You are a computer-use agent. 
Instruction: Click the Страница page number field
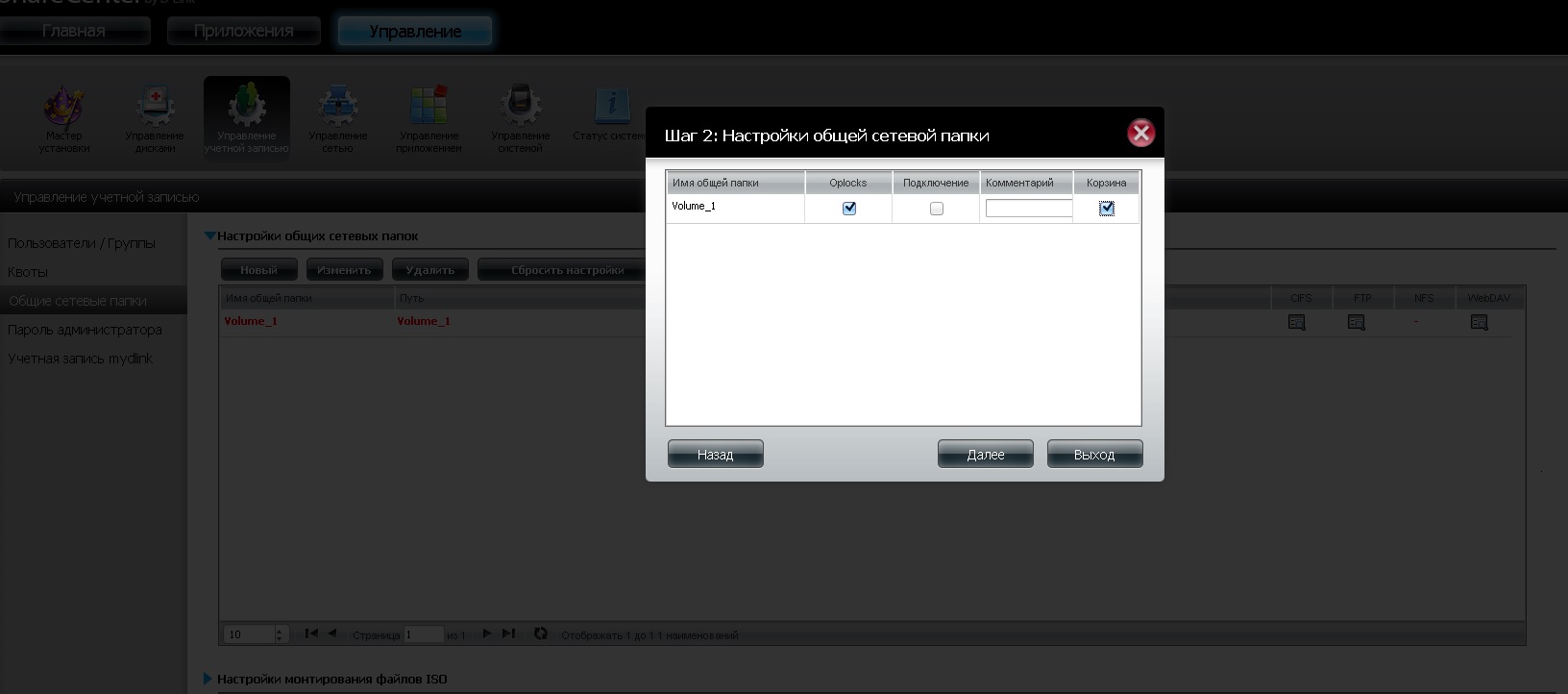pos(424,634)
